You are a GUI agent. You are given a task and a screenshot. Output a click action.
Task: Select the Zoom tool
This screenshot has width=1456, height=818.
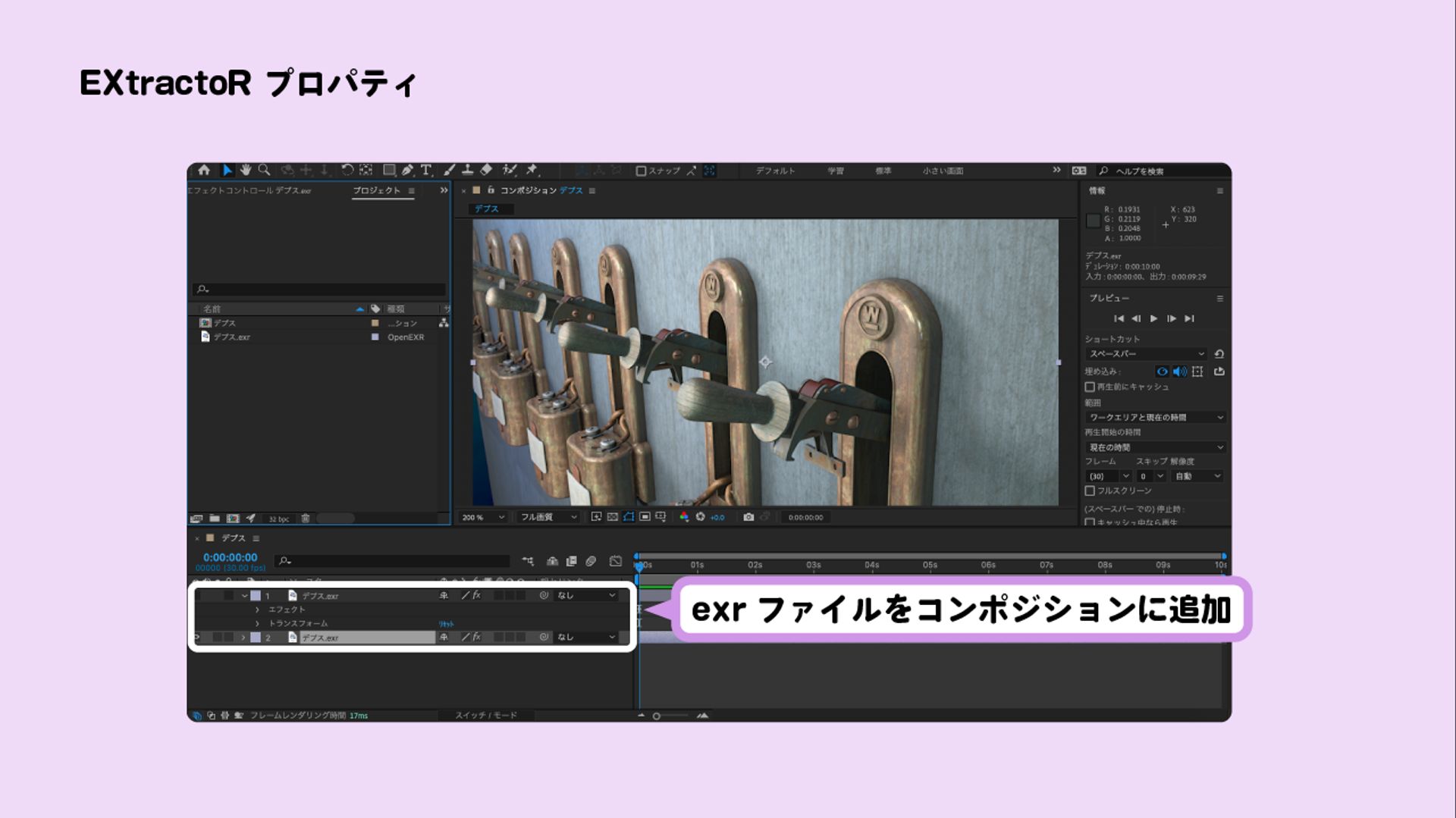[x=264, y=171]
